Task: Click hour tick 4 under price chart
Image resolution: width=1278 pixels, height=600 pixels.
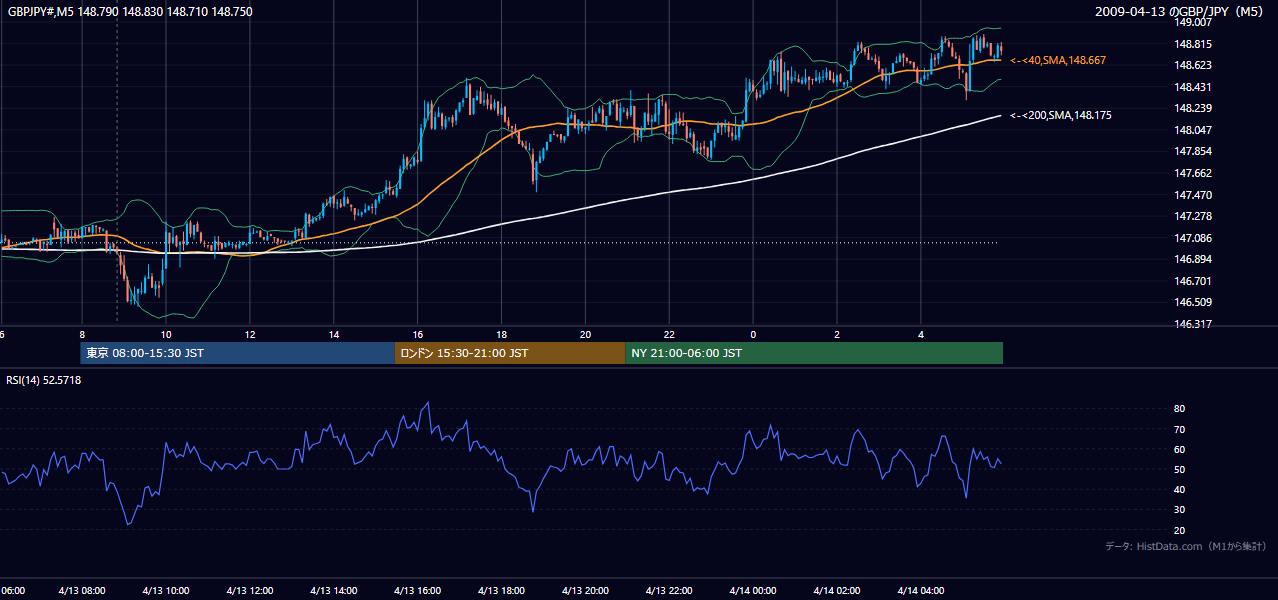Action: [921, 334]
